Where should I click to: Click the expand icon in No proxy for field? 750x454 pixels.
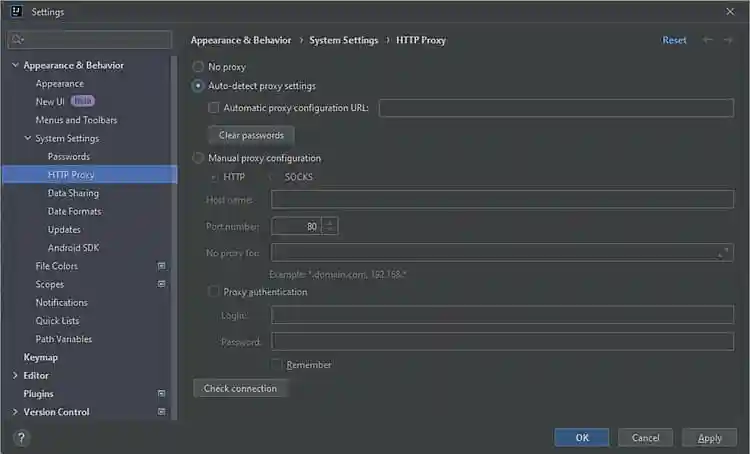(x=723, y=253)
